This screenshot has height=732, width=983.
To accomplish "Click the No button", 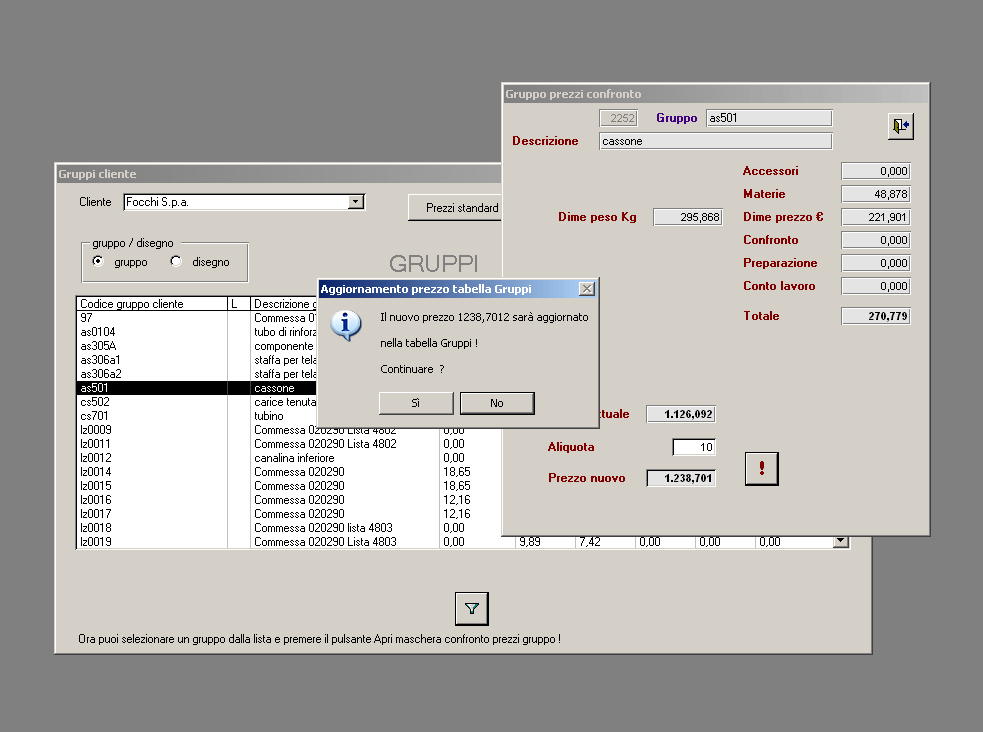I will click(497, 403).
